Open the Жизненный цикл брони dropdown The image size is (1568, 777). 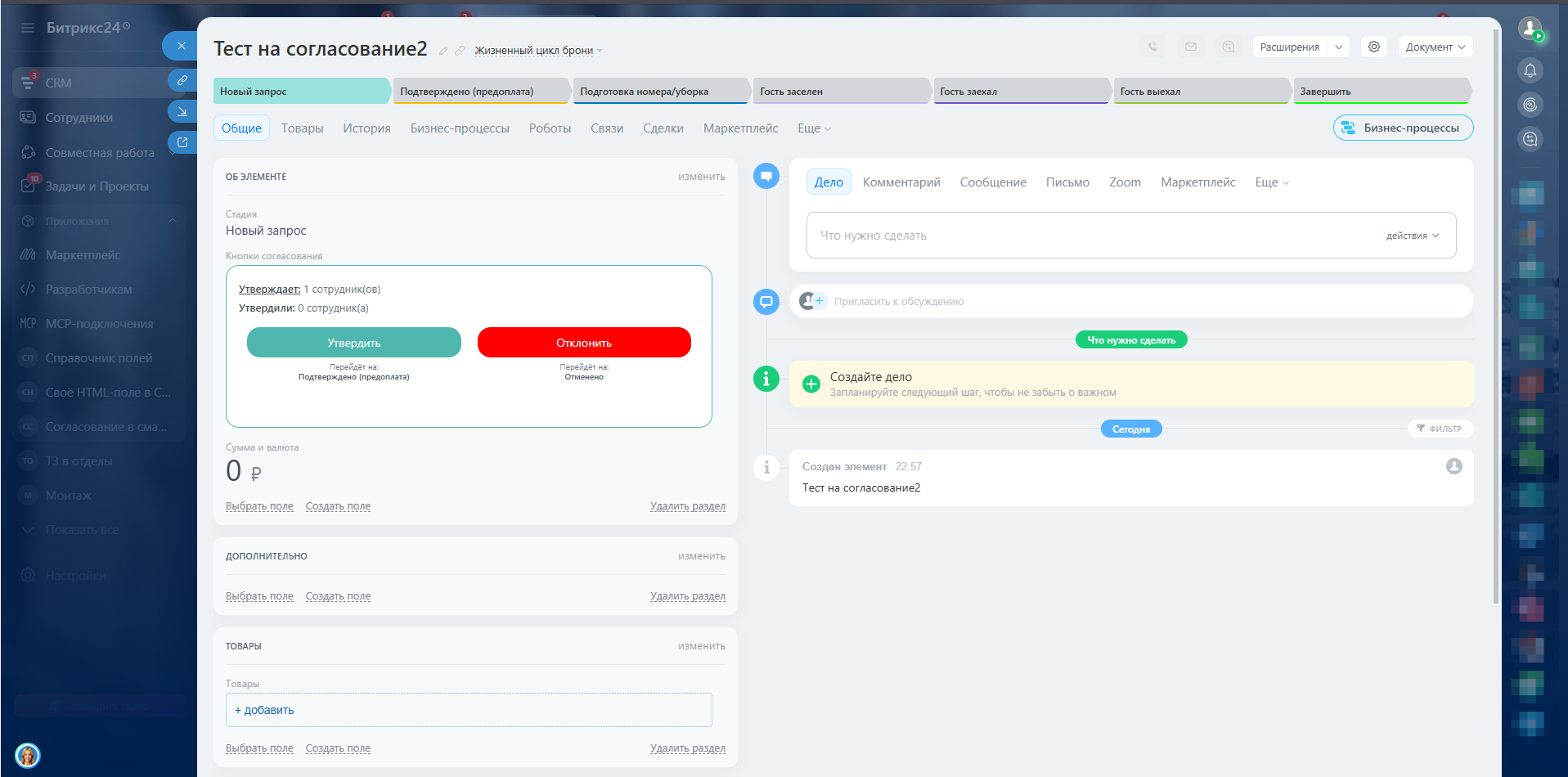click(538, 51)
